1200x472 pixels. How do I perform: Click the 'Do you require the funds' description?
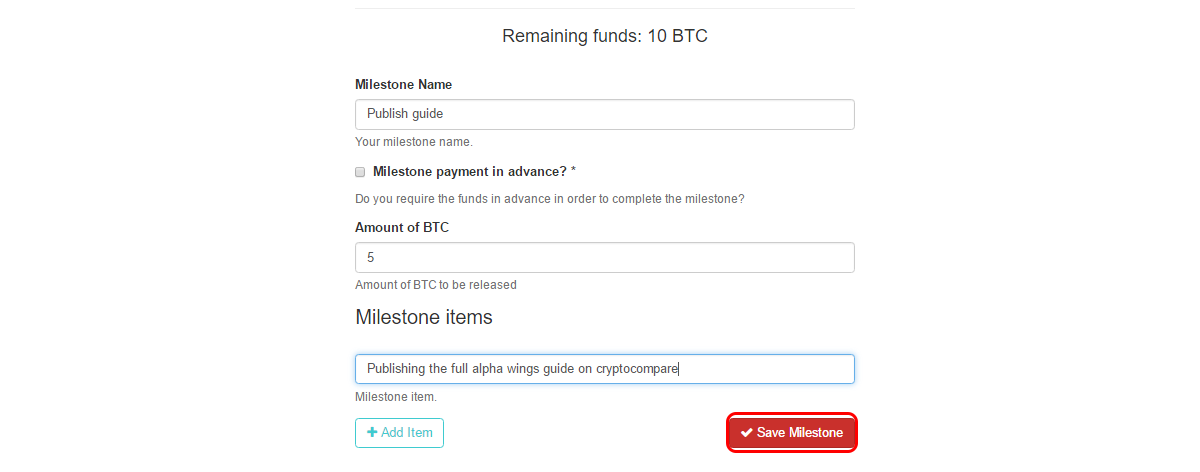tap(550, 199)
